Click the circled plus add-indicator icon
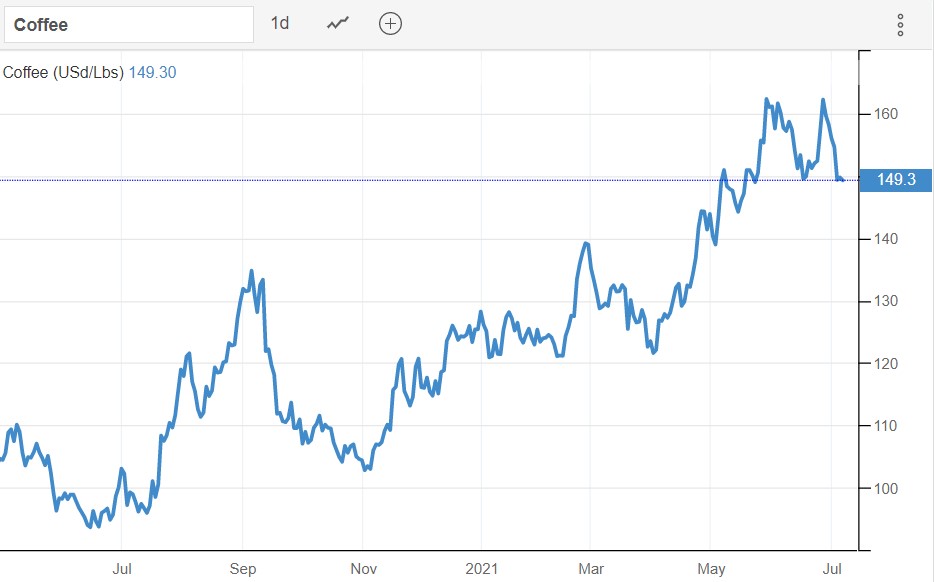Viewport: 934px width, 582px height. (x=390, y=24)
